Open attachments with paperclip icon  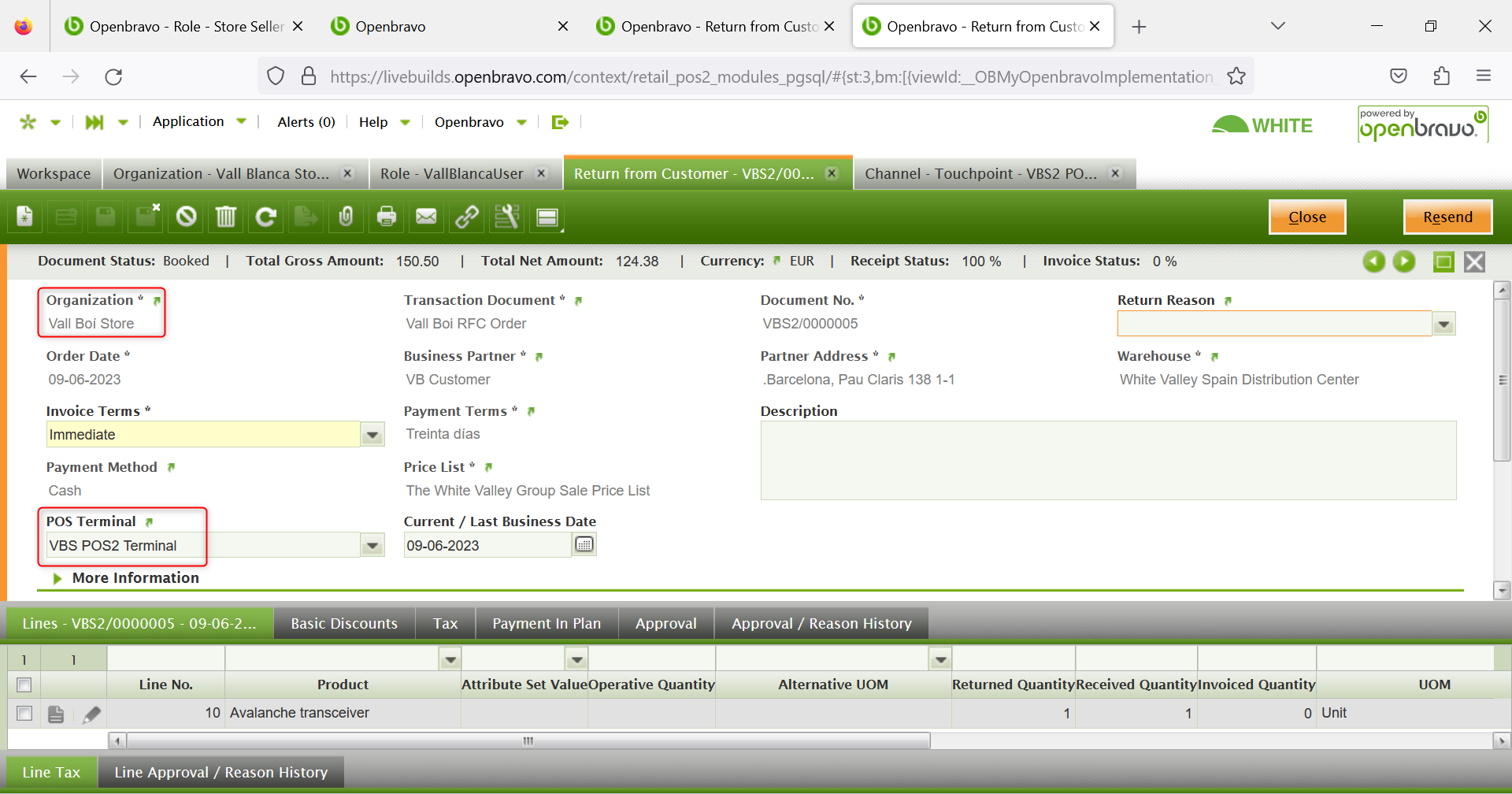346,217
